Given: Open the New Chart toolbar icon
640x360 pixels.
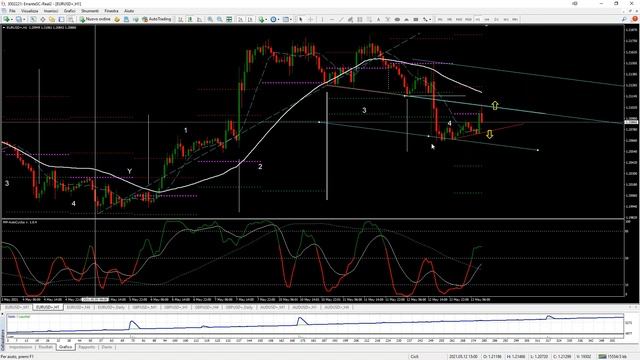Looking at the screenshot, I should [7, 19].
